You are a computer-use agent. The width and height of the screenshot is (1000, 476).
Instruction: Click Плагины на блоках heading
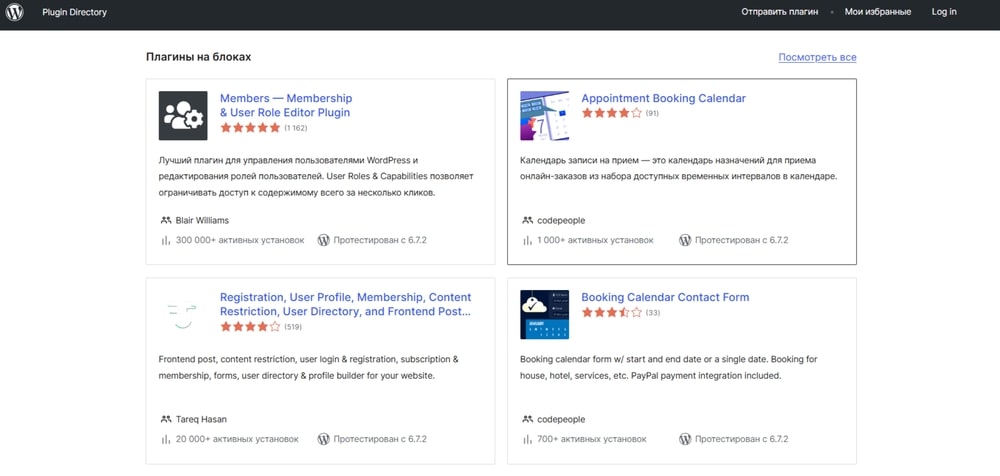[x=198, y=57]
